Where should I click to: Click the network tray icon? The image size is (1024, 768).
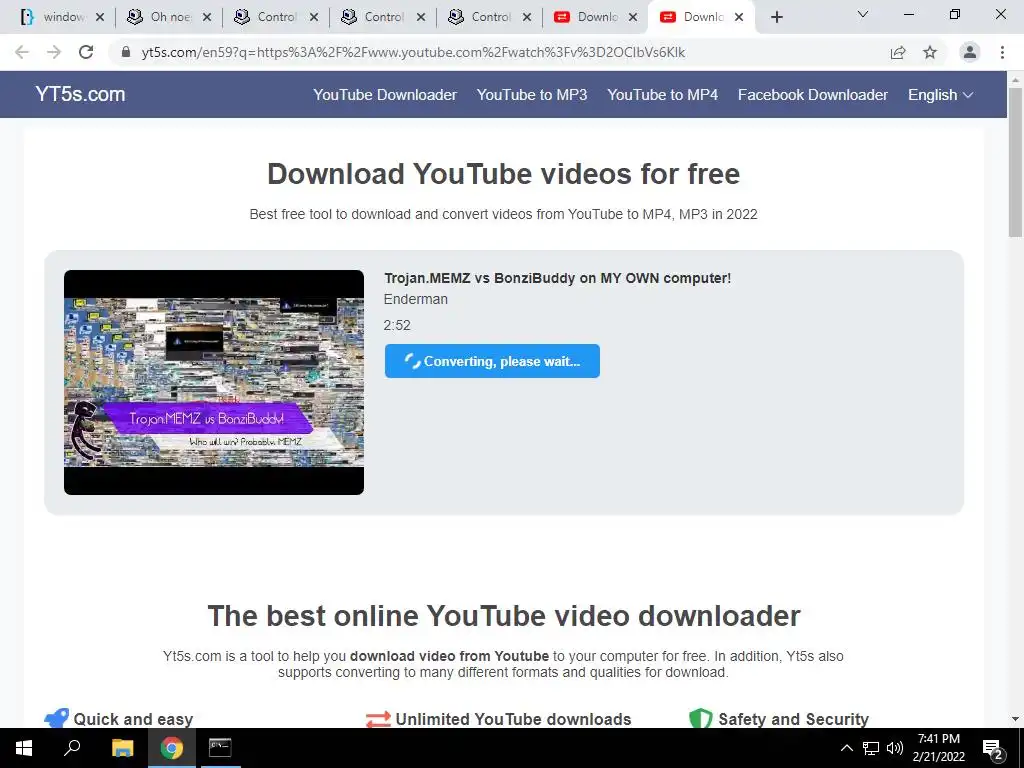[x=871, y=748]
